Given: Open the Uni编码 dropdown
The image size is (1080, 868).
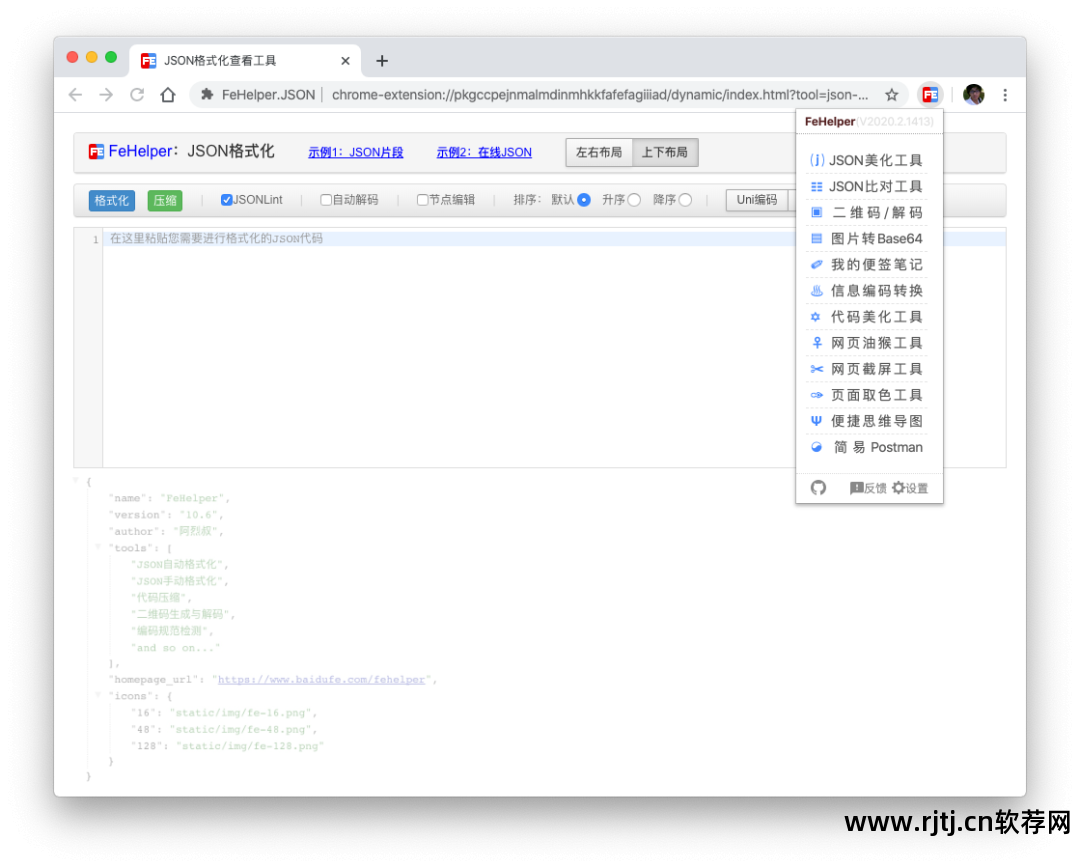Looking at the screenshot, I should click(759, 200).
